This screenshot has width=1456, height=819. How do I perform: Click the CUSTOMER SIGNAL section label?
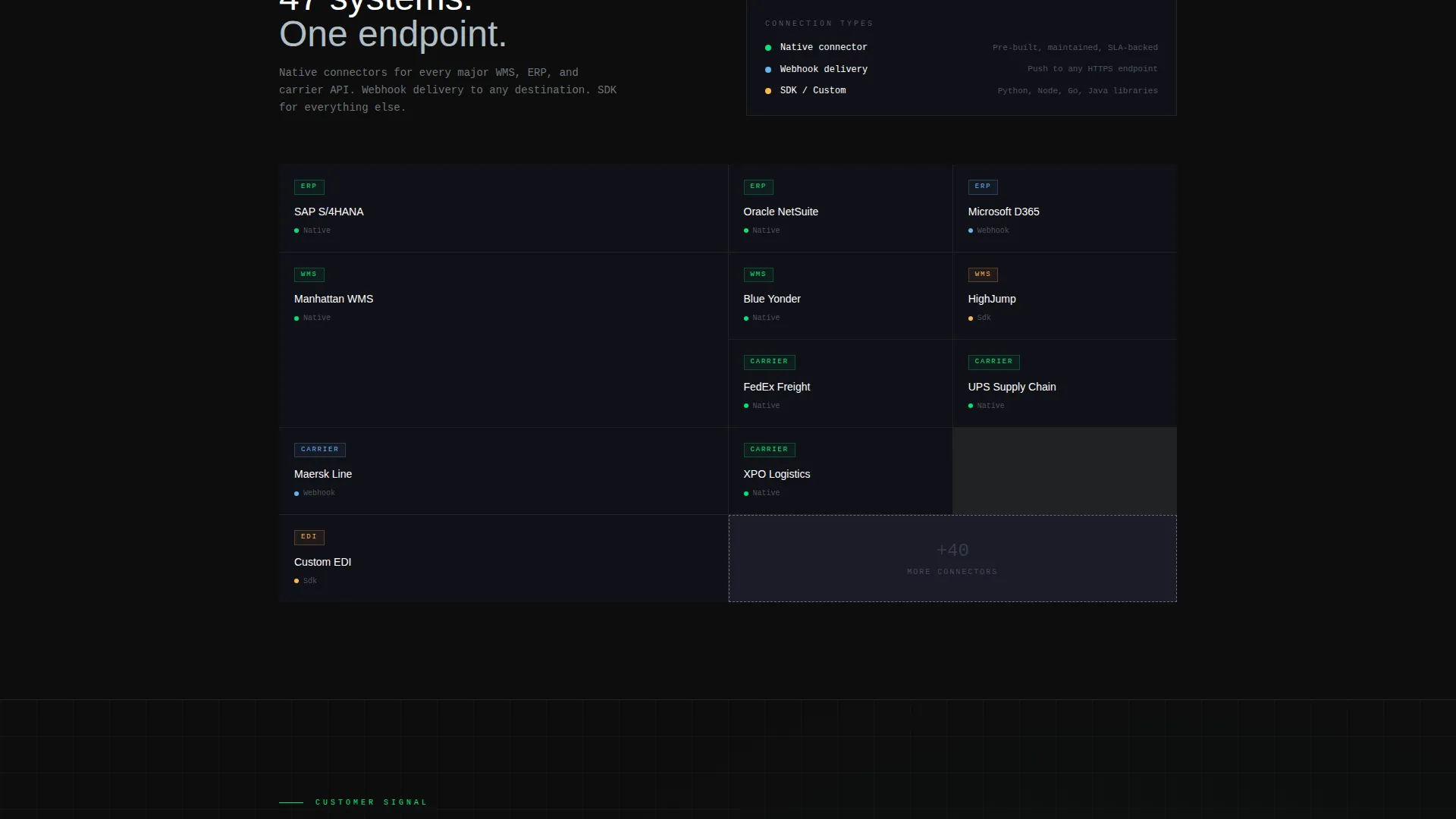372,802
